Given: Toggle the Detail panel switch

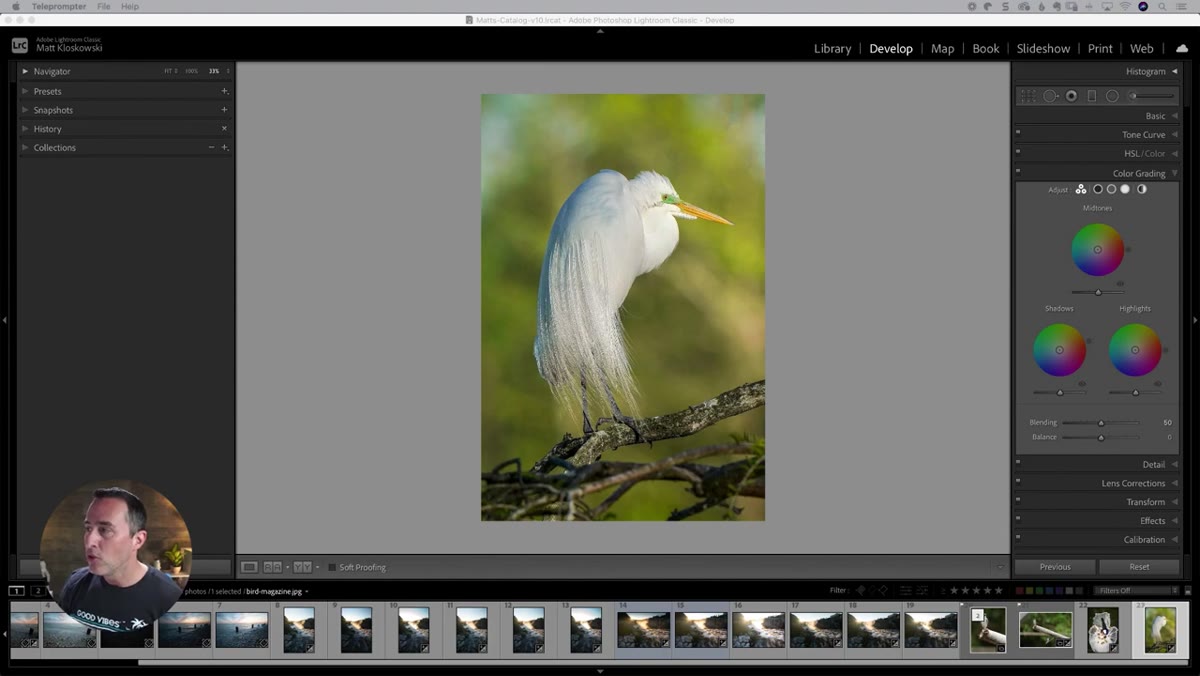Looking at the screenshot, I should click(1018, 462).
